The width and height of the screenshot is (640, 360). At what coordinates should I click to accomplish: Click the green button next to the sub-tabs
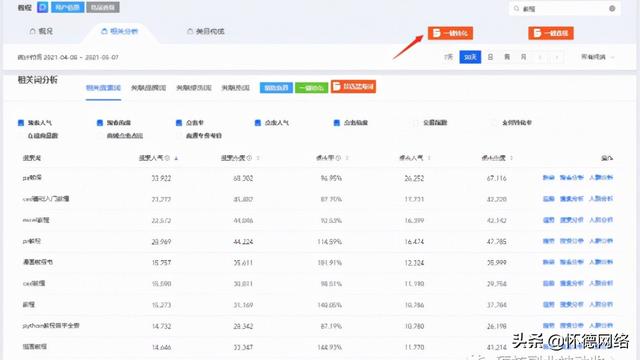pyautogui.click(x=311, y=88)
